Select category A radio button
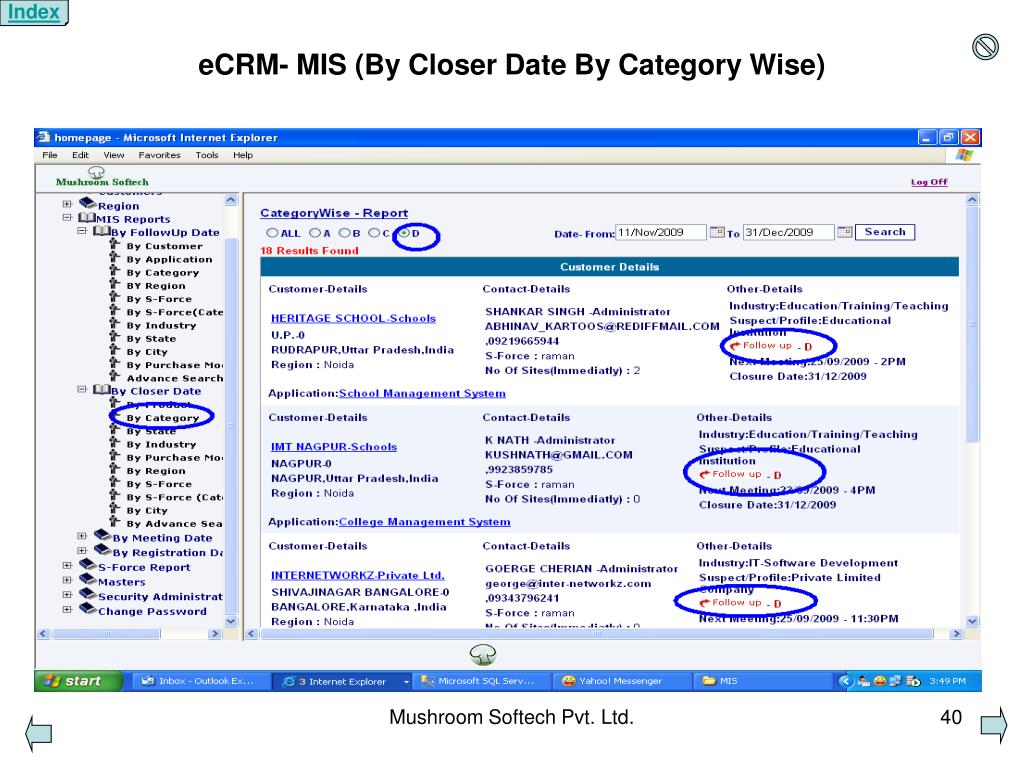Screen dimensions: 1024x768 [x=315, y=233]
